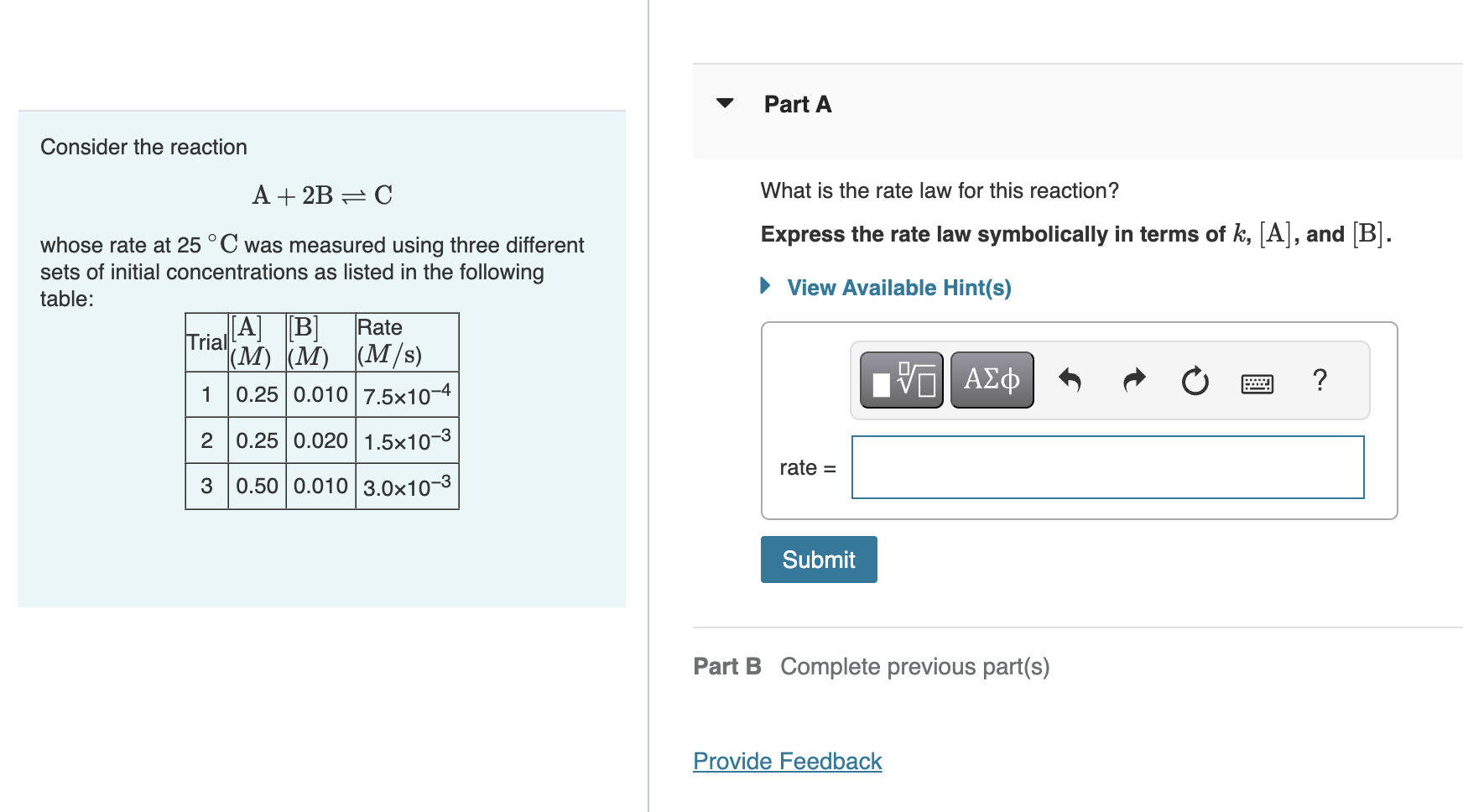The width and height of the screenshot is (1463, 812).
Task: Submit the rate law answer
Action: pos(818,559)
